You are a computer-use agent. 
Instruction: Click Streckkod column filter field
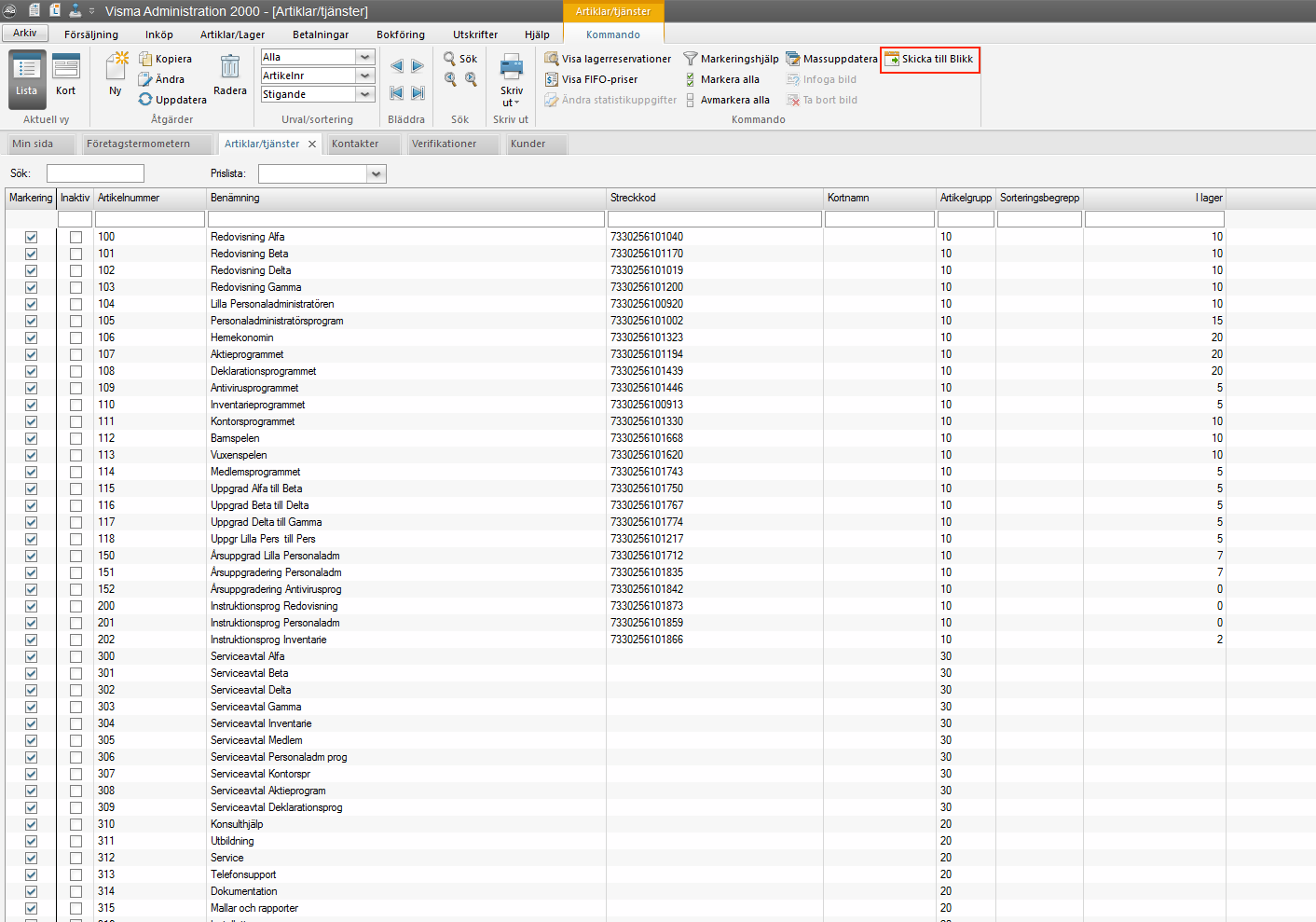pyautogui.click(x=715, y=219)
